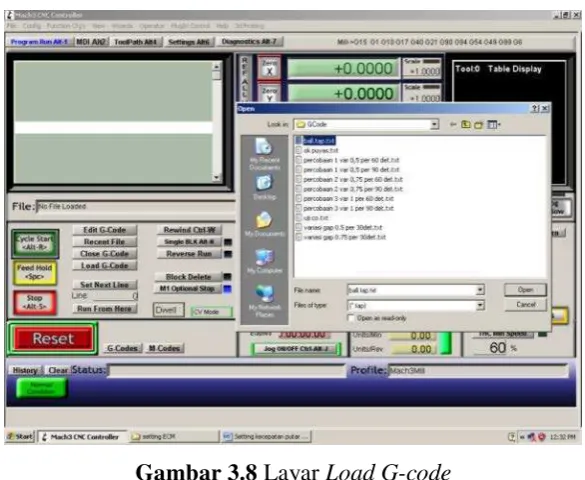Open My Documents in the places bar

[x=265, y=224]
